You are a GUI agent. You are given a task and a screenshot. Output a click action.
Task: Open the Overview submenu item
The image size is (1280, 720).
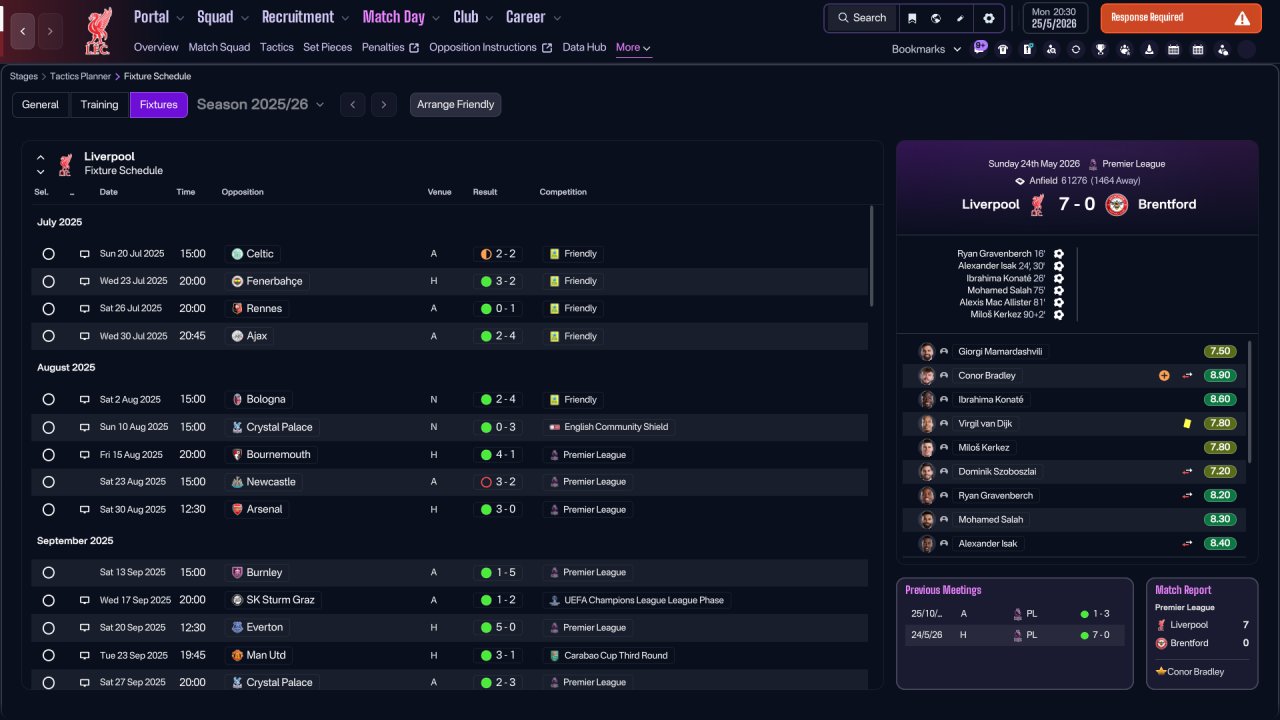coord(156,47)
